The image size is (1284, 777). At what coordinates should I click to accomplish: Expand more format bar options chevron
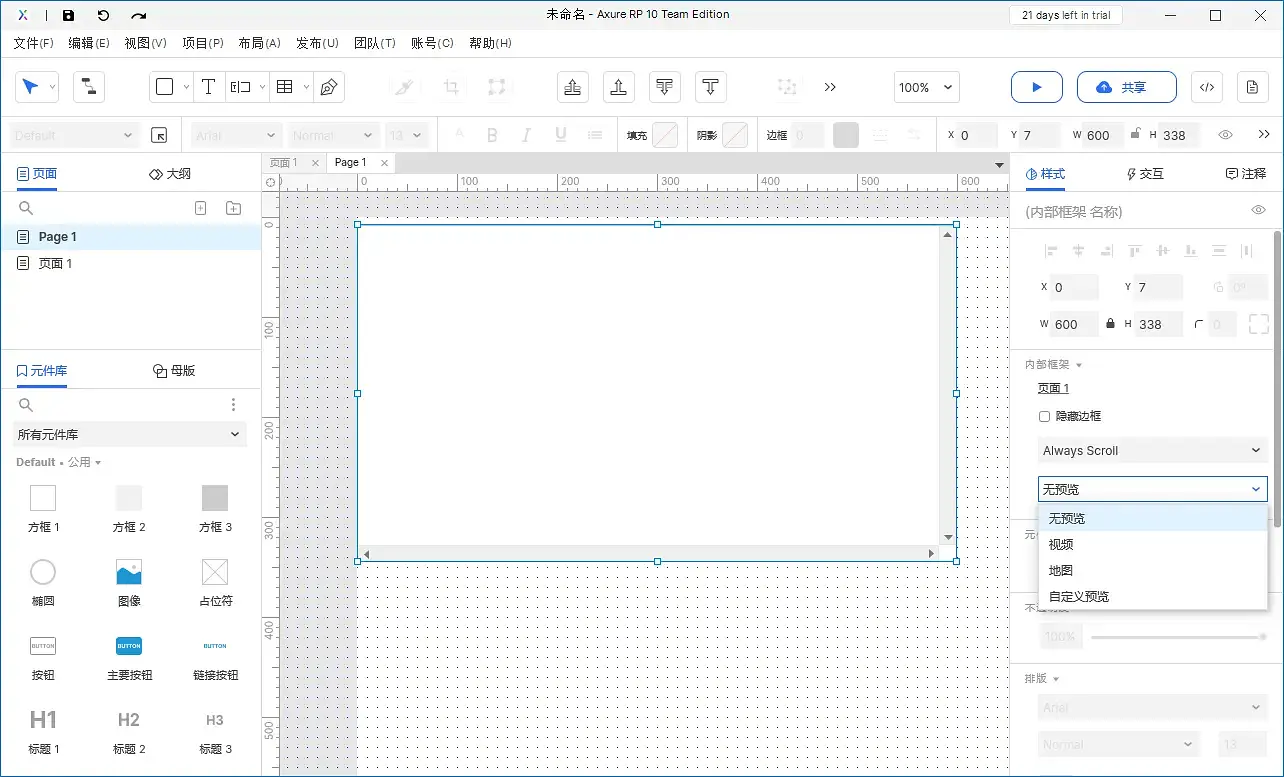pyautogui.click(x=1264, y=135)
